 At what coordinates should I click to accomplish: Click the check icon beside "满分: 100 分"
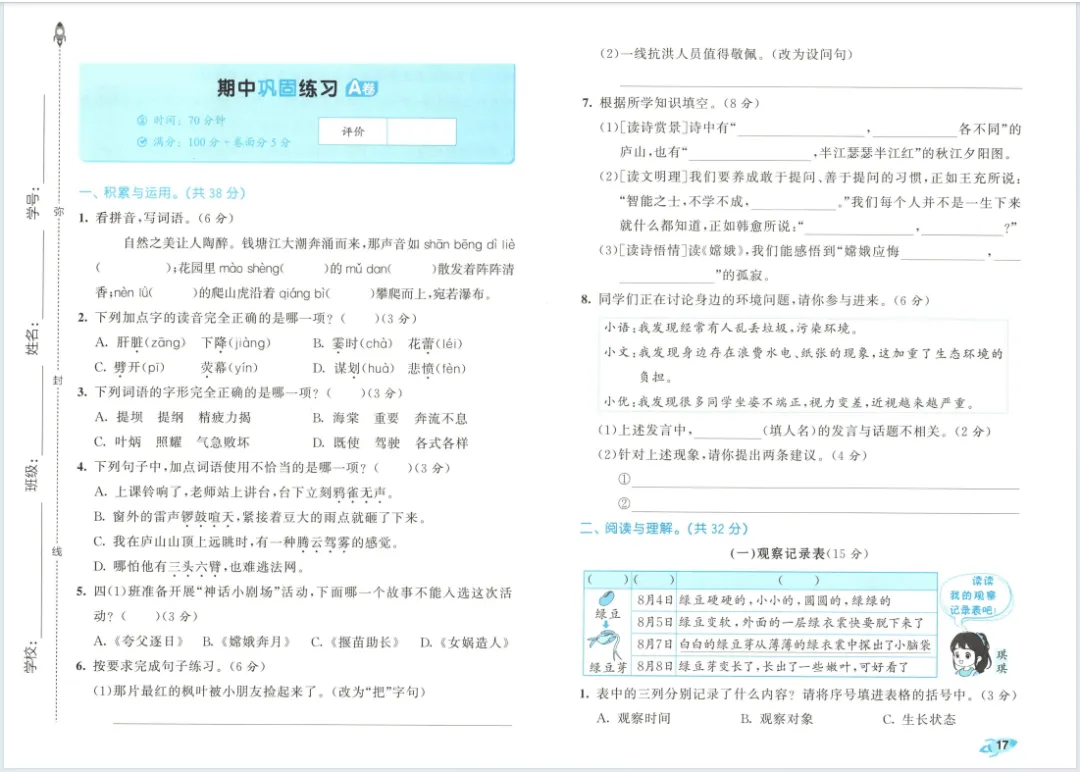tap(142, 142)
